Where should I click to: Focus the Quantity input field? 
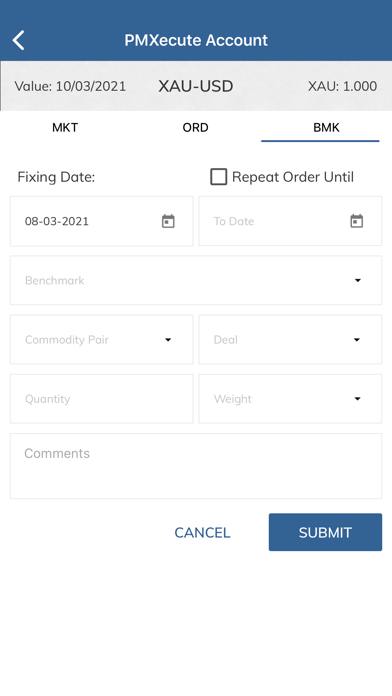tap(102, 399)
